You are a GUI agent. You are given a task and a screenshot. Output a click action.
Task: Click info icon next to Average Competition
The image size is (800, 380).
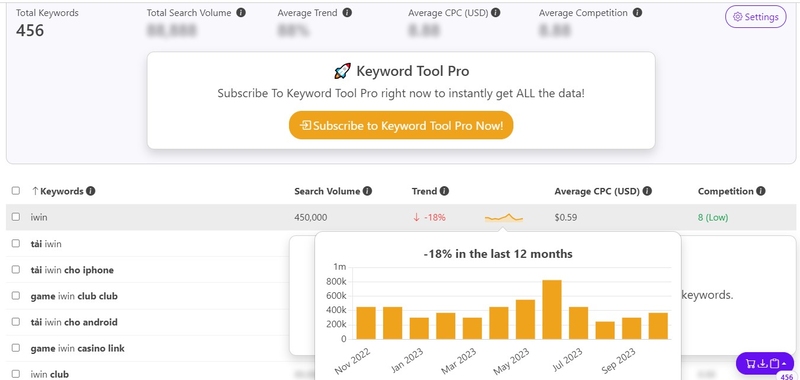(637, 13)
